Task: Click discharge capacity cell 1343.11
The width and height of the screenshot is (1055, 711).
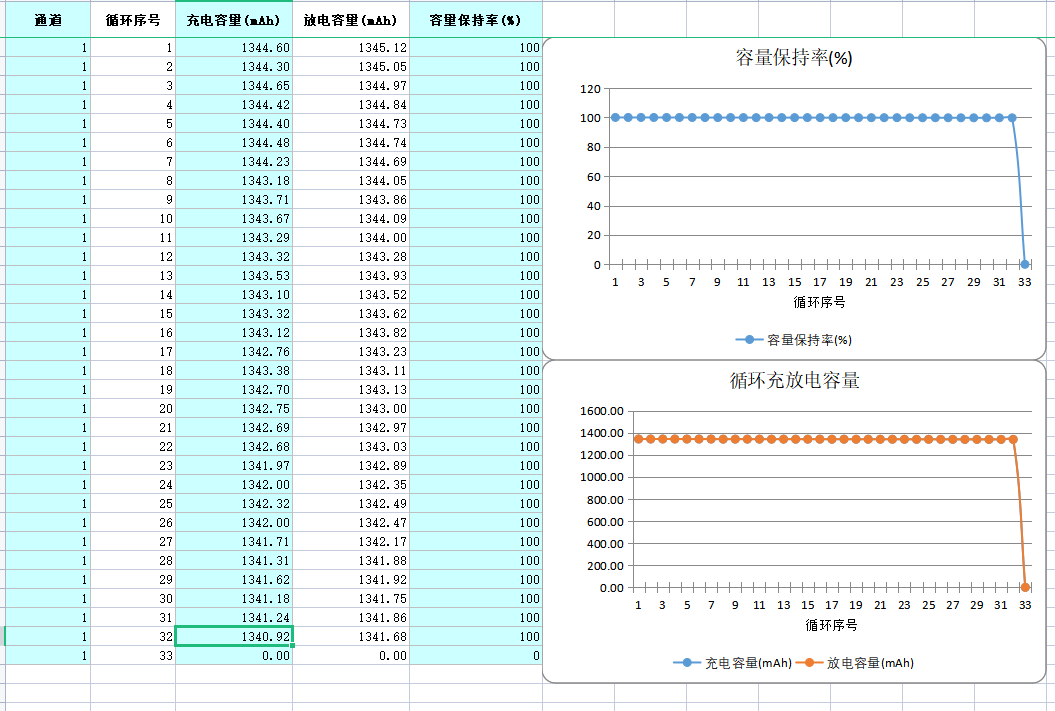Action: coord(351,371)
